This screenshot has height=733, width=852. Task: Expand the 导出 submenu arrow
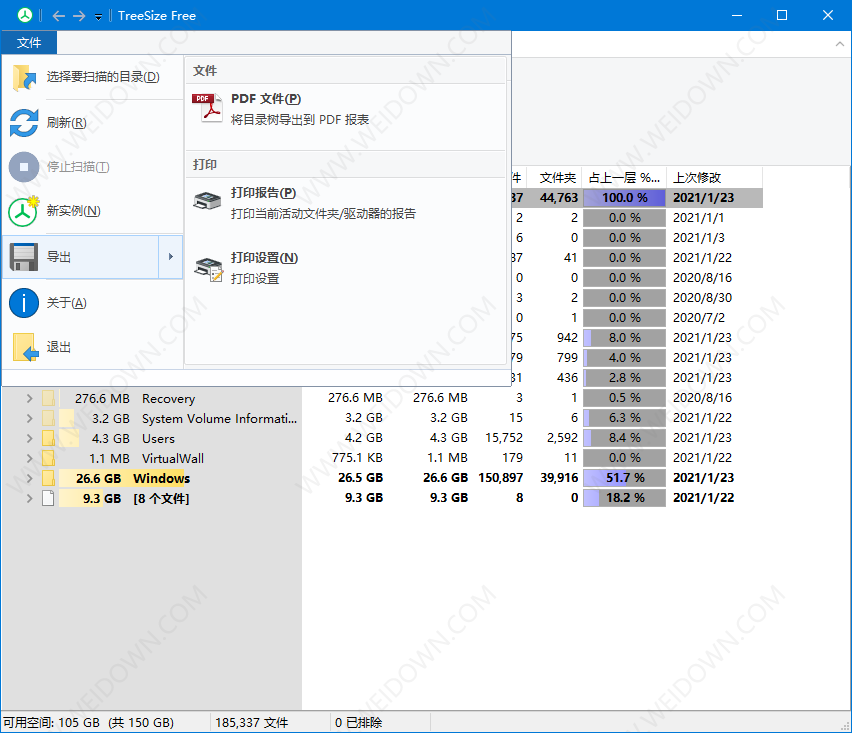[171, 256]
